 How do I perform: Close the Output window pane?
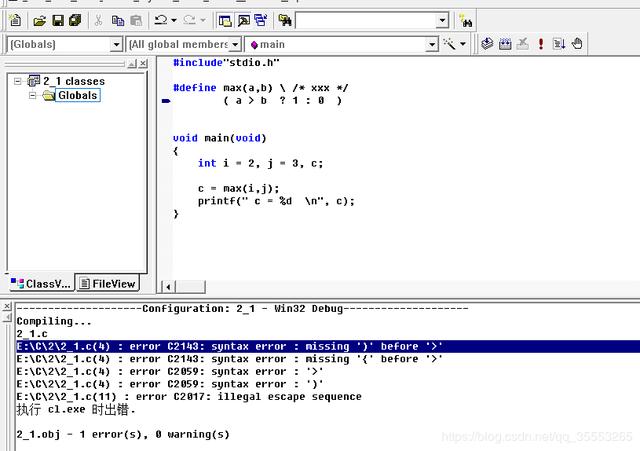(x=7, y=307)
